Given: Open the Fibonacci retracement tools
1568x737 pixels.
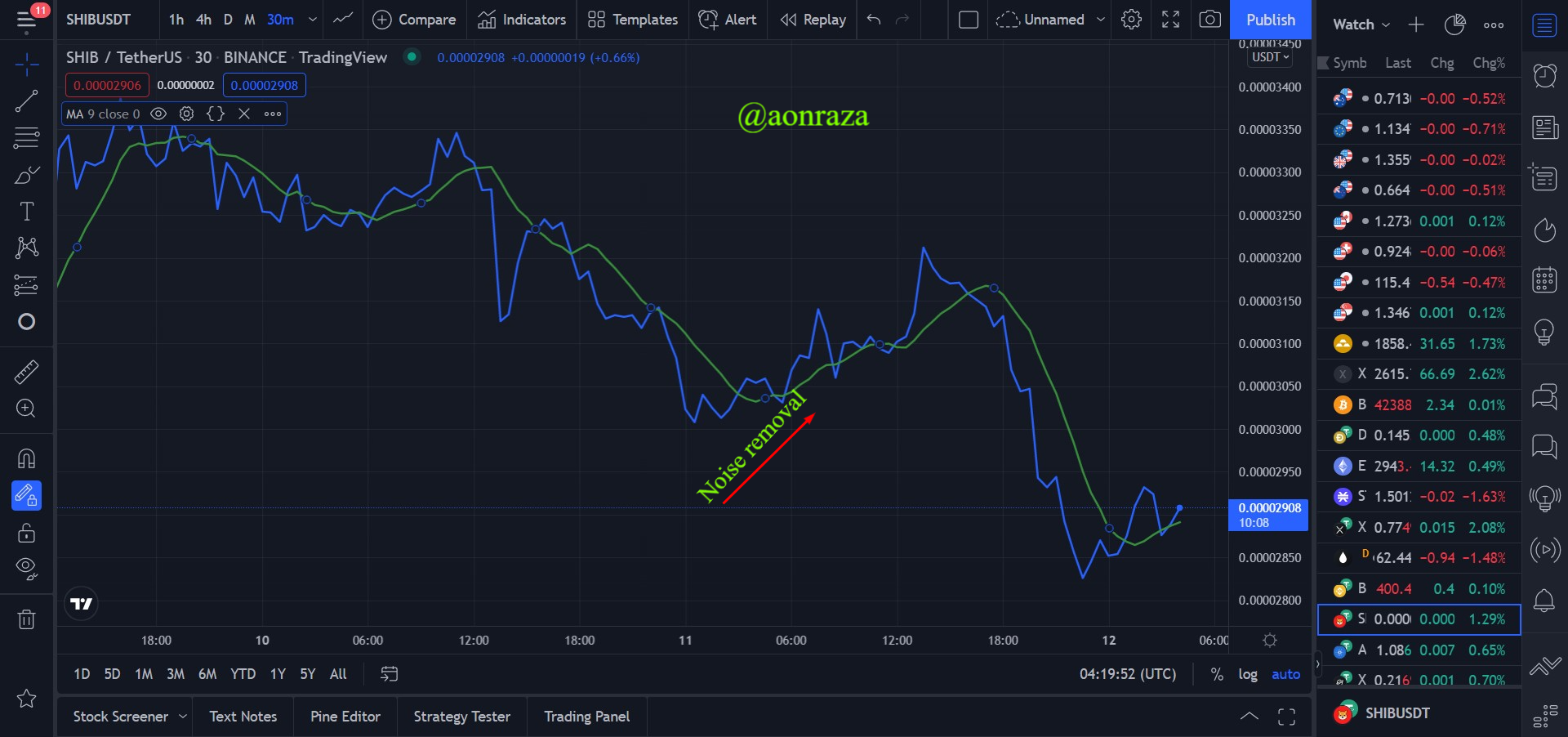Looking at the screenshot, I should click(26, 138).
